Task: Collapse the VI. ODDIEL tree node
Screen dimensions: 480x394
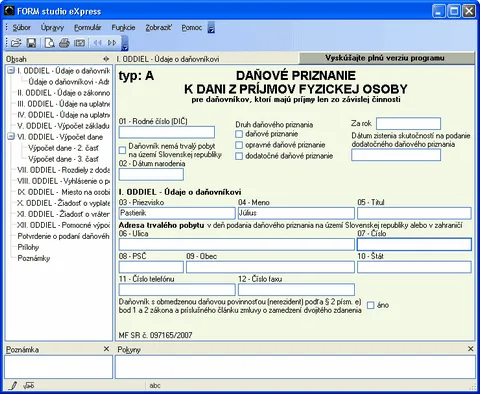Action: point(11,136)
